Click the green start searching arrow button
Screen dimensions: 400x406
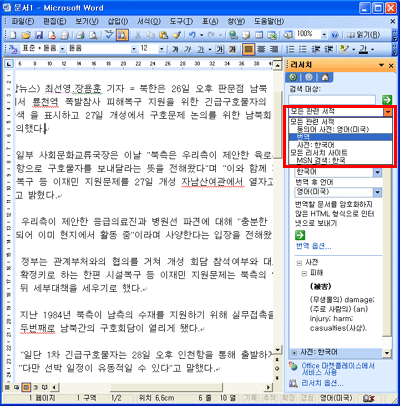click(387, 99)
